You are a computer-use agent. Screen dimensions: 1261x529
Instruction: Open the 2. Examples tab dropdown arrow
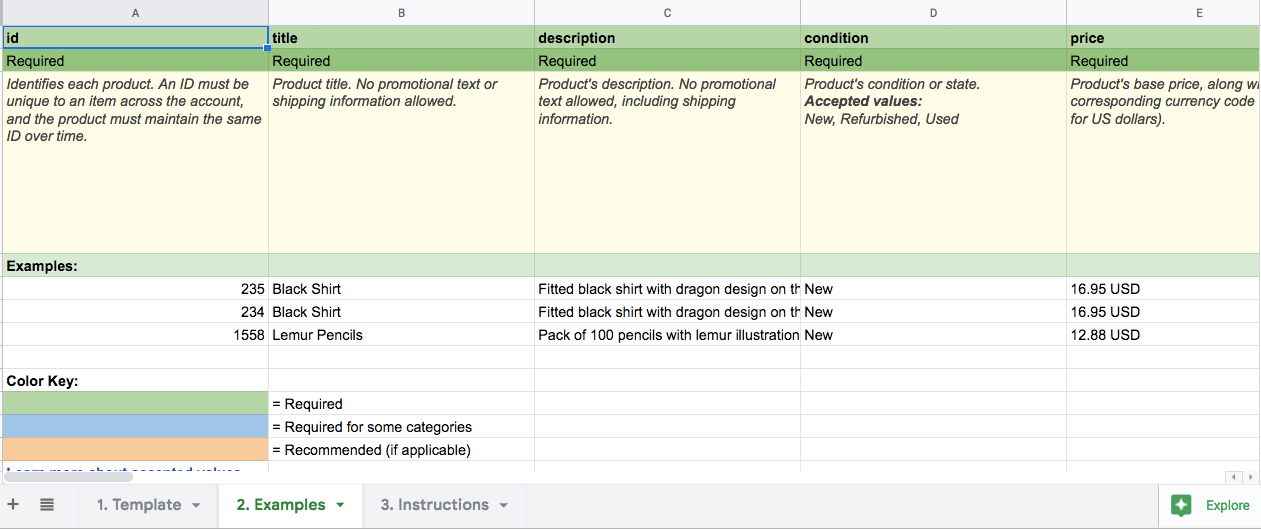coord(340,505)
